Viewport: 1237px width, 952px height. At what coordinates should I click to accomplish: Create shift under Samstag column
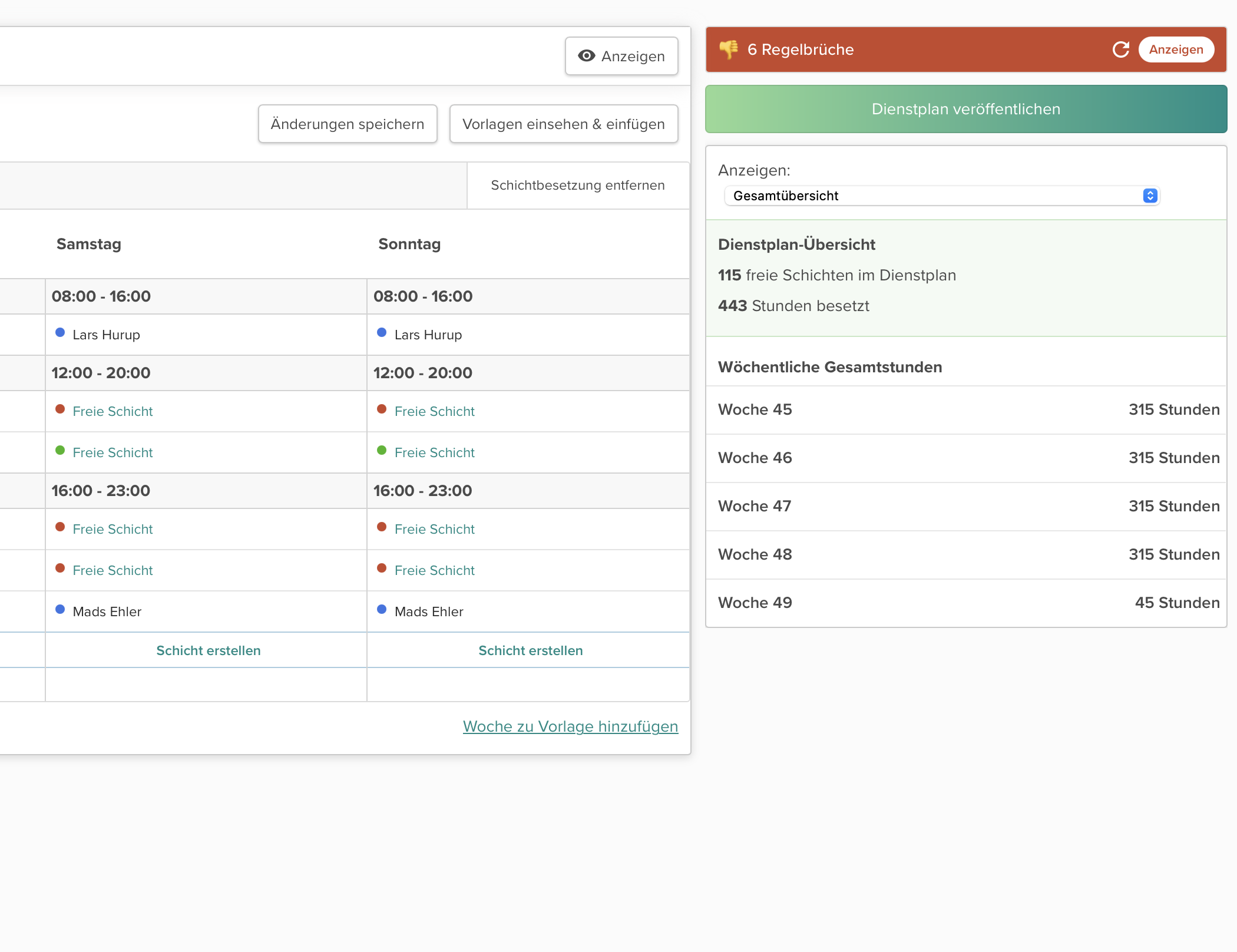tap(208, 650)
